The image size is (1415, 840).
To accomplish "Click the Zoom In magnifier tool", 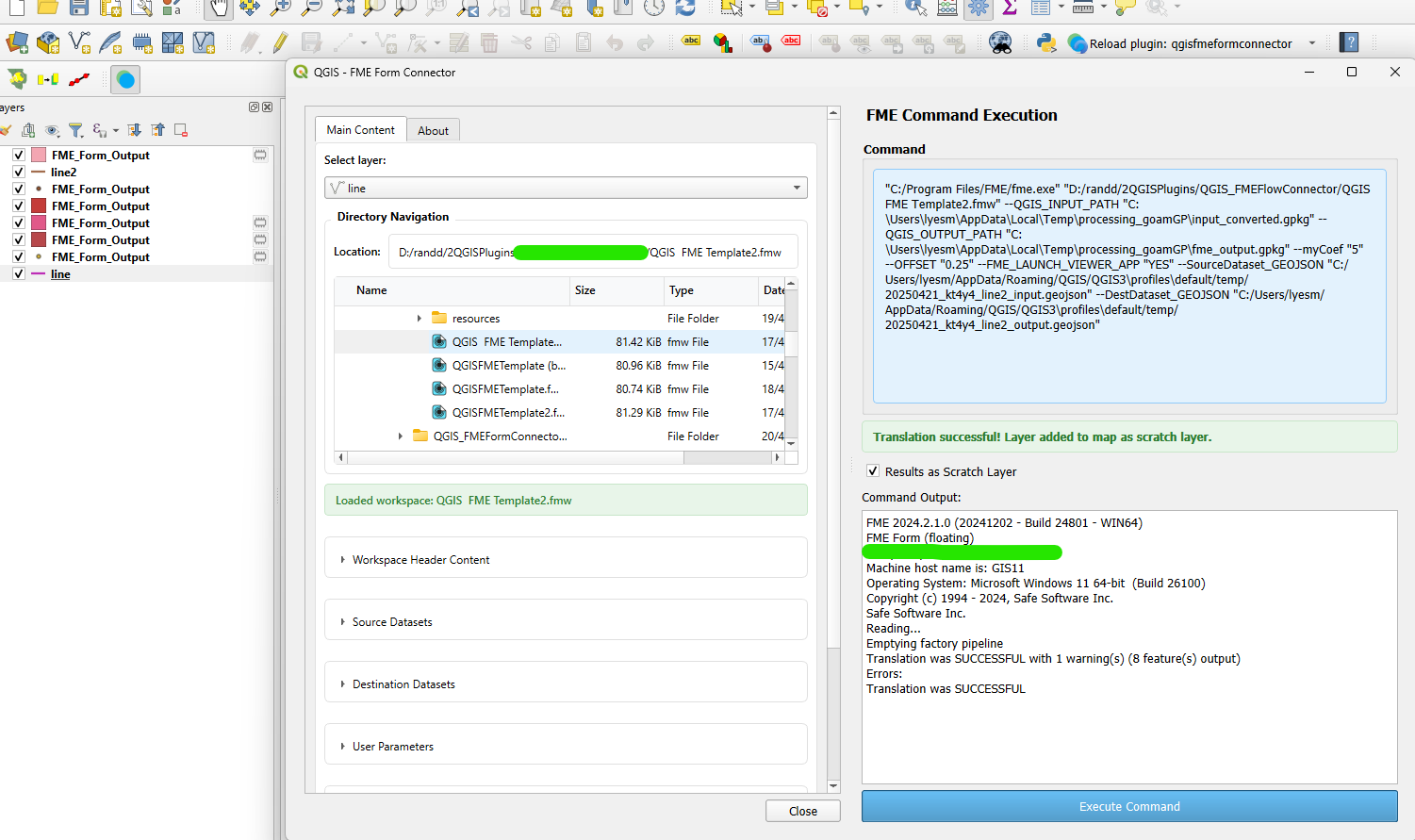I will [280, 8].
